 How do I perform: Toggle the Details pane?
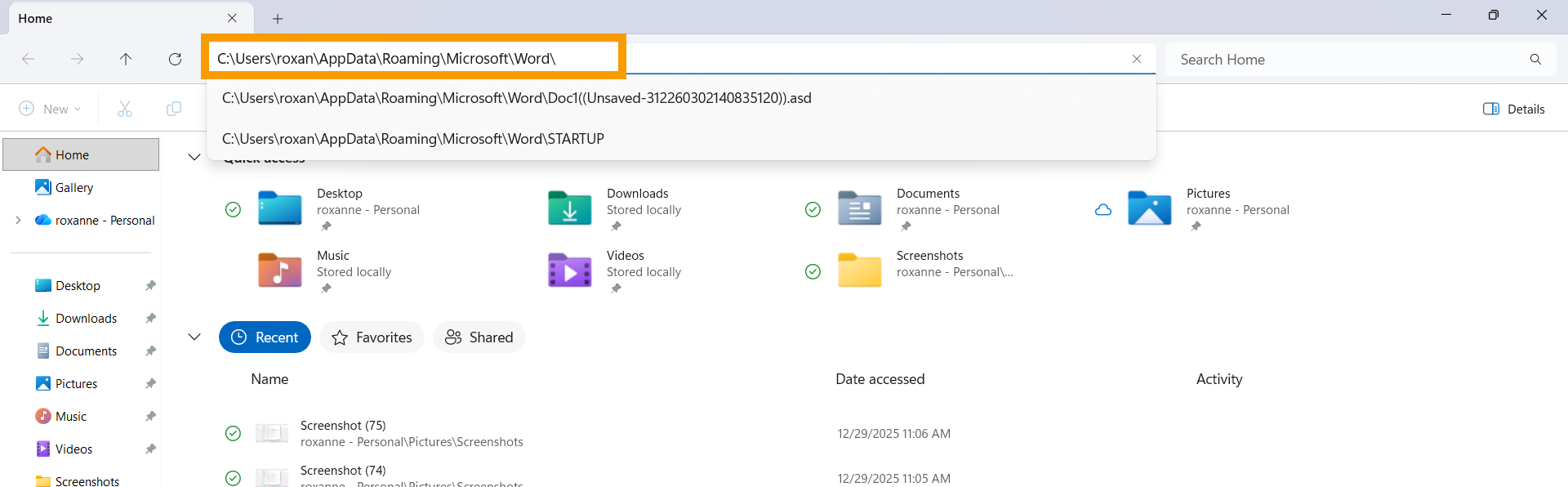pyautogui.click(x=1513, y=109)
